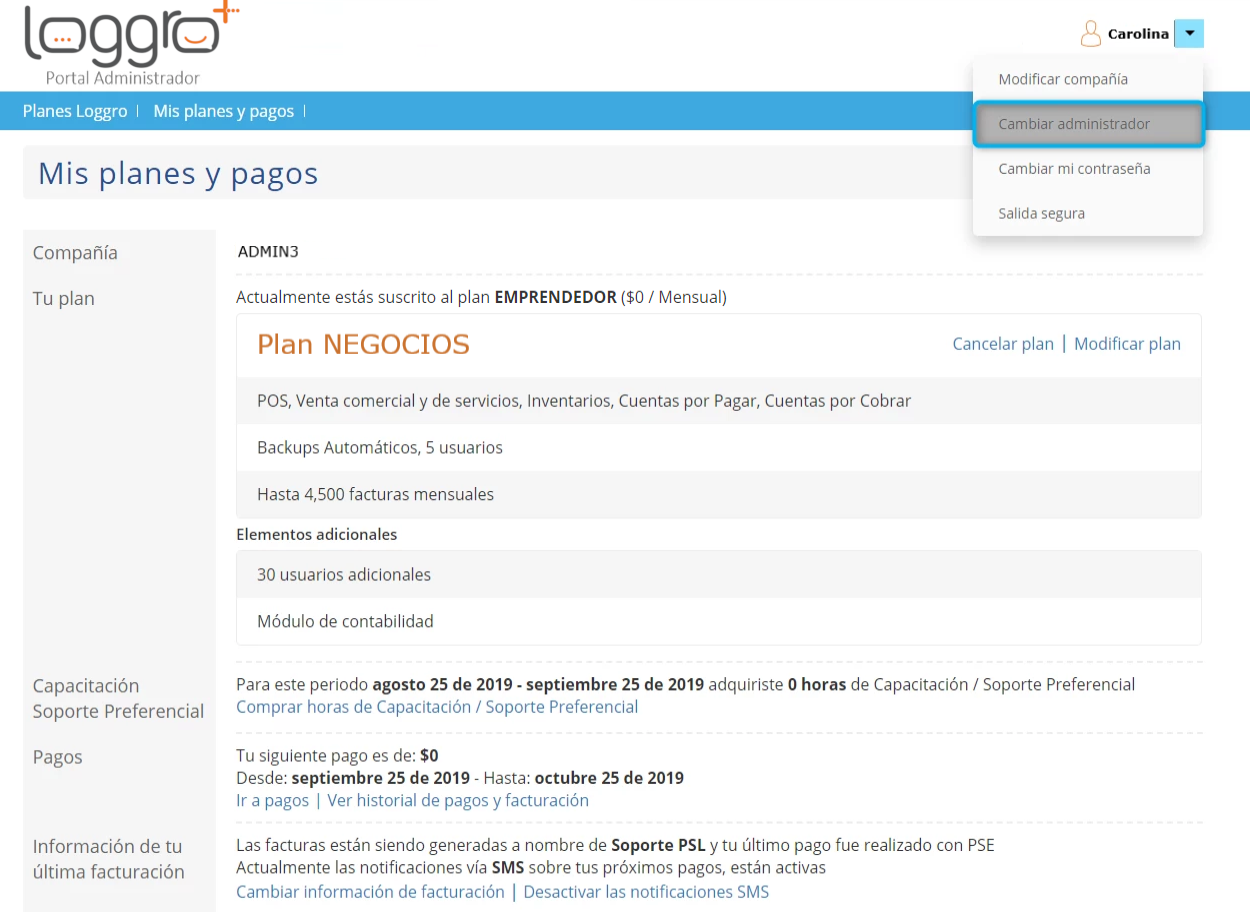Screen dimensions: 1250x912
Task: Choose Cambiar administrador menu option
Action: (1074, 124)
